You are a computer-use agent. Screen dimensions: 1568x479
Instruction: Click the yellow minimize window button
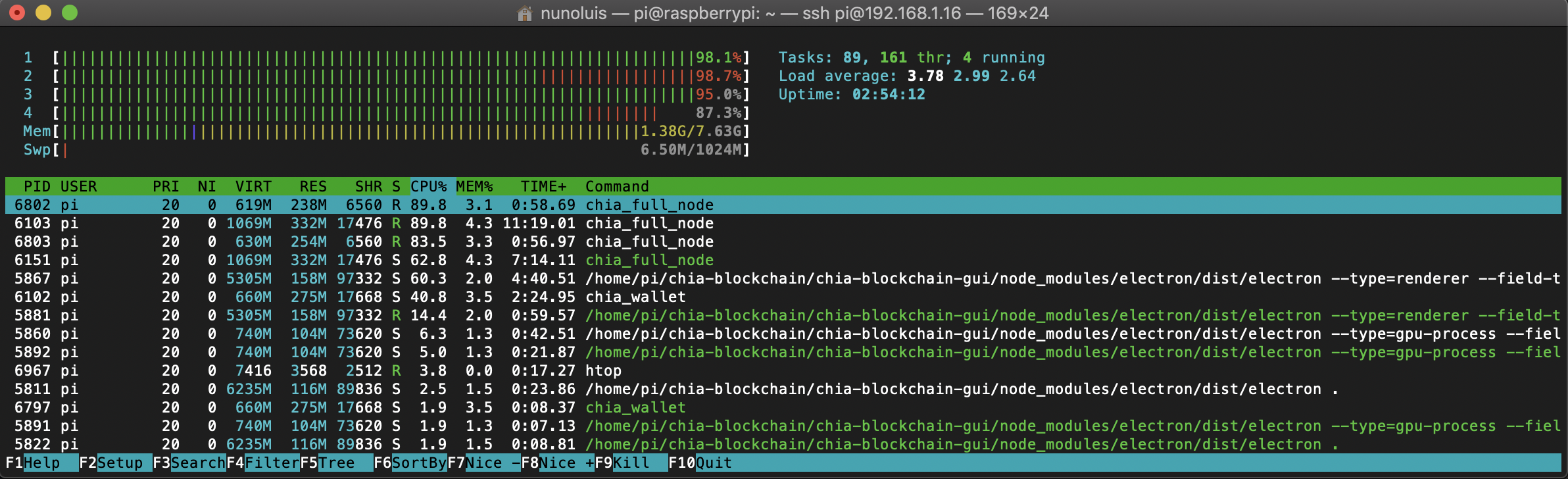point(43,13)
